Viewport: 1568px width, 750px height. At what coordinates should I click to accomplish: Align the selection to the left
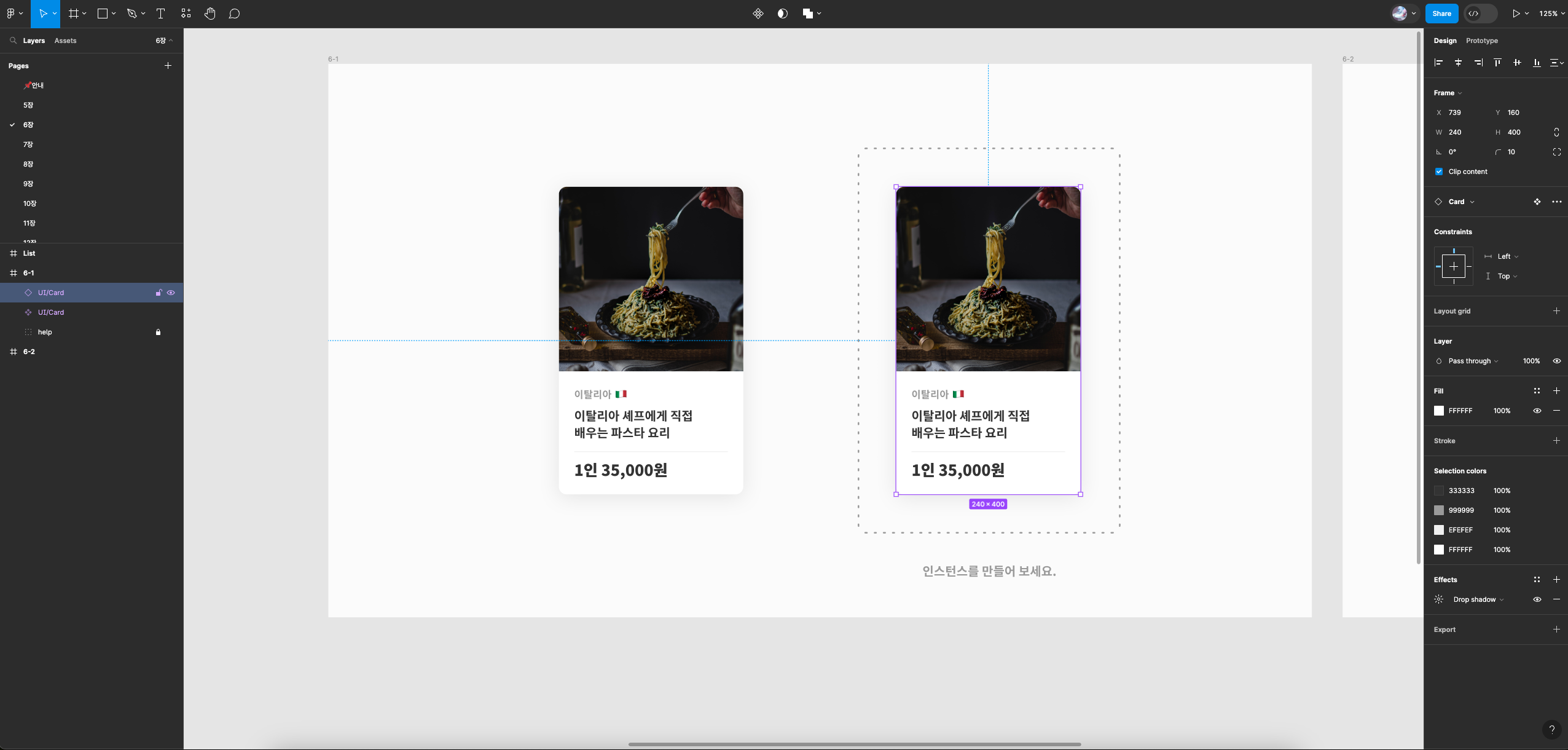(1438, 63)
